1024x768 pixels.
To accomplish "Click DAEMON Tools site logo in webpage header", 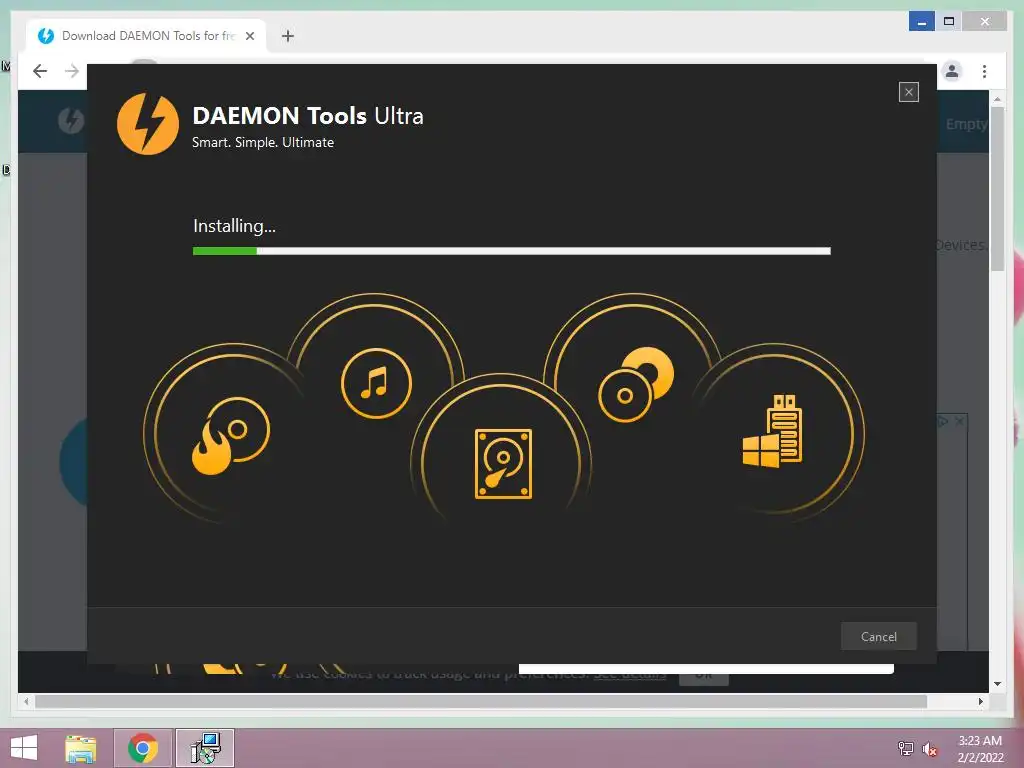I will (71, 121).
